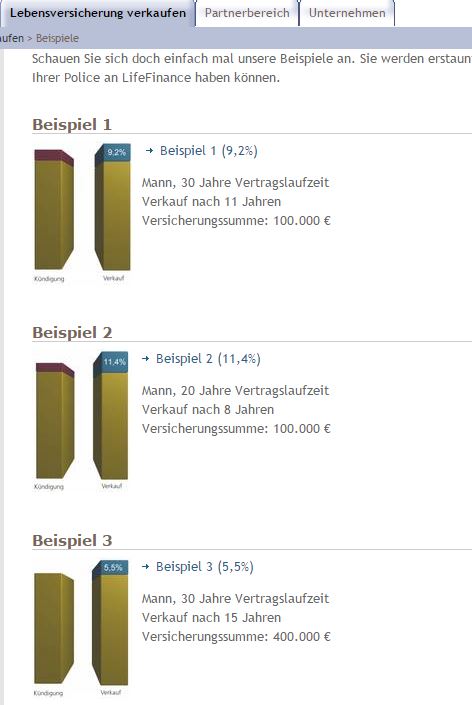The height and width of the screenshot is (705, 472).
Task: Switch to the Partnerbereich tab
Action: point(247,13)
